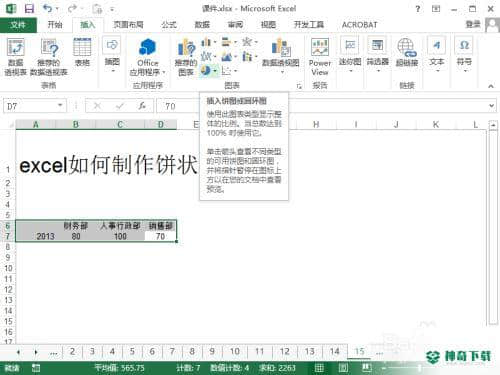500x375 pixels.
Task: Switch to Page Layout view
Action: point(343,368)
